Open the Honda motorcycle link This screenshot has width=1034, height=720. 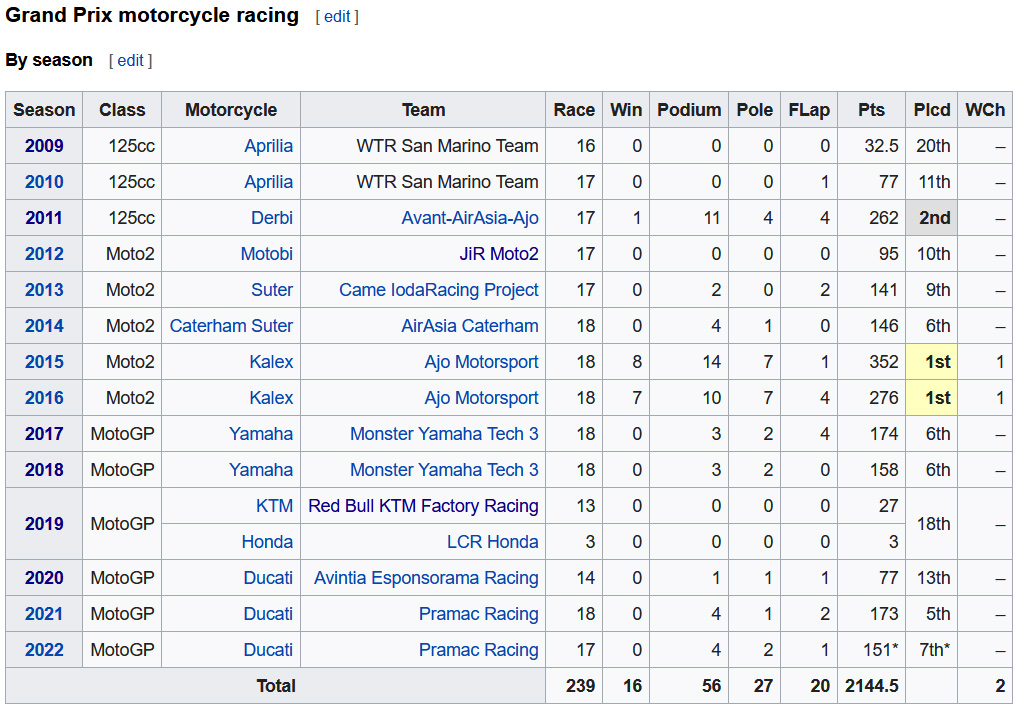click(x=267, y=542)
